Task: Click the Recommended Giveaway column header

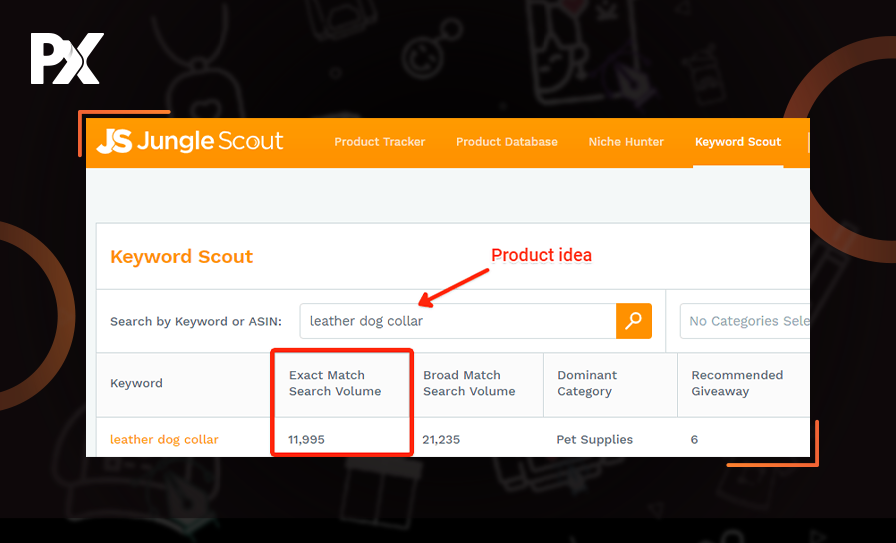Action: coord(737,383)
